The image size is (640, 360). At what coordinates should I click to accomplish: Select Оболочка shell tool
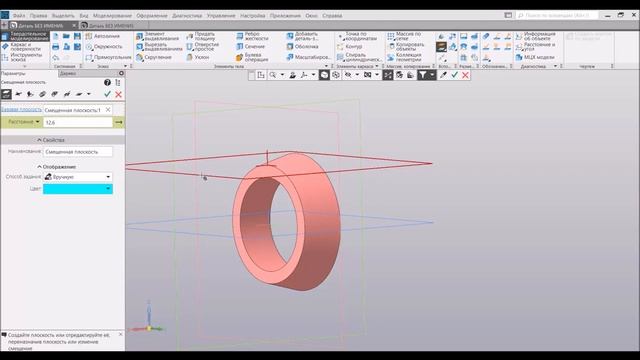coord(302,47)
